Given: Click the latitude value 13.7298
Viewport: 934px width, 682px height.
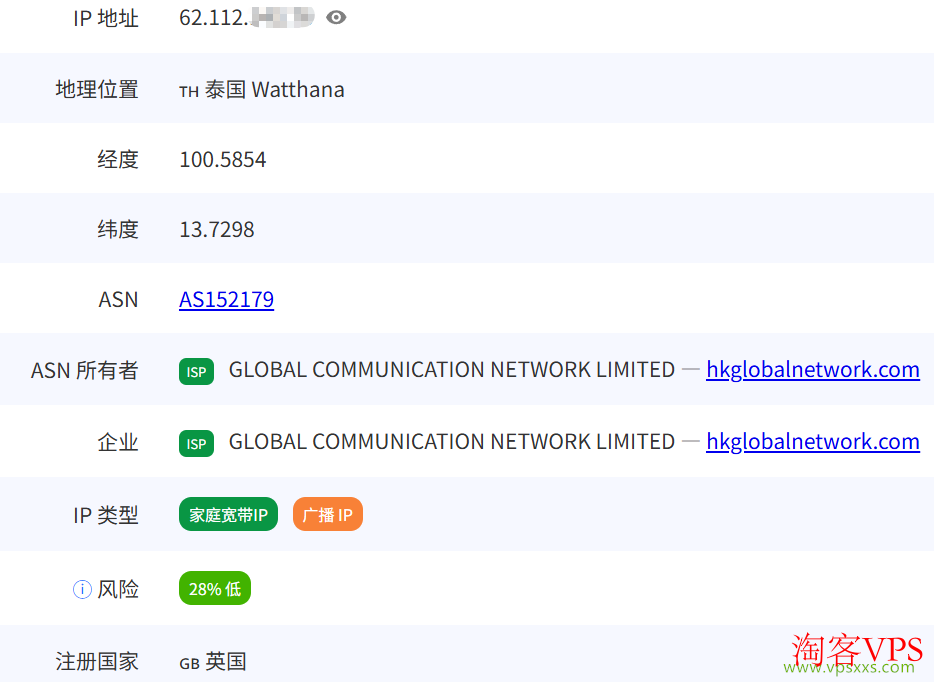Looking at the screenshot, I should tap(216, 229).
